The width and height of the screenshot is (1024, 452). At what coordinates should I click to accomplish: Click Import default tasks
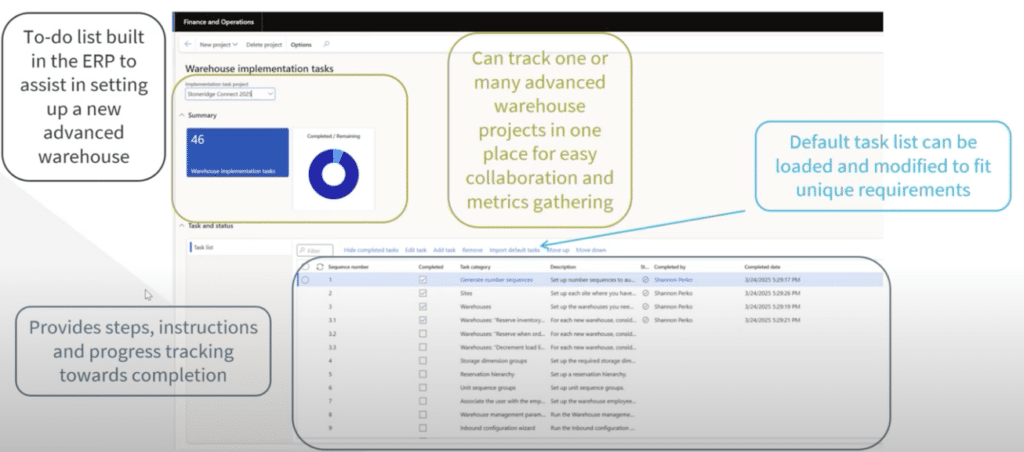(514, 249)
